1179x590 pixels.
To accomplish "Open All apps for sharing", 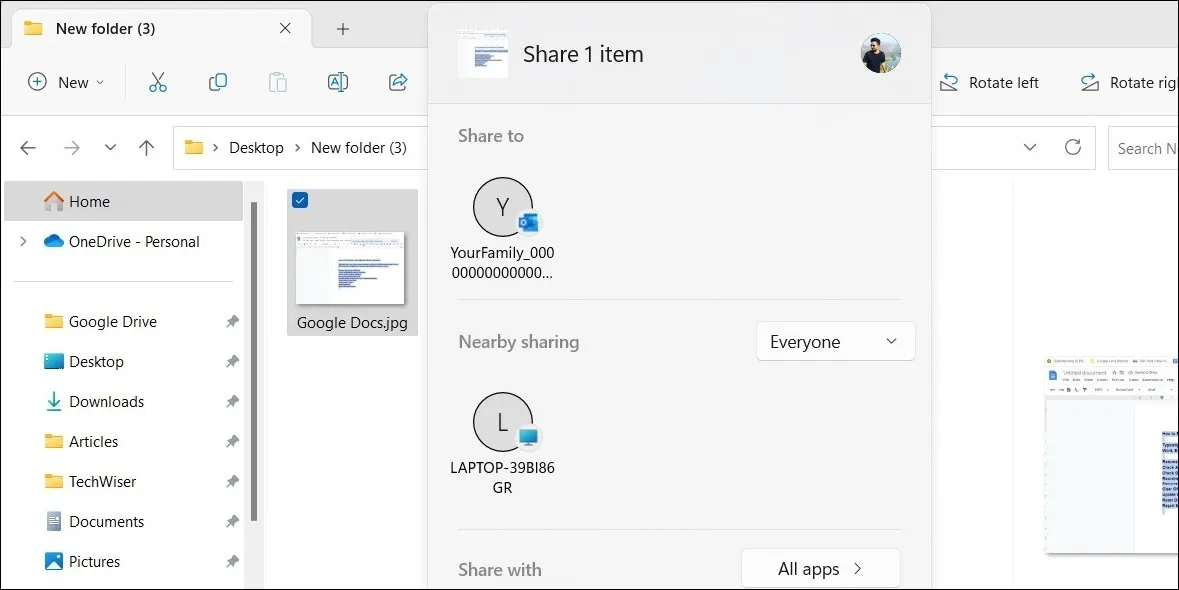I will point(820,568).
